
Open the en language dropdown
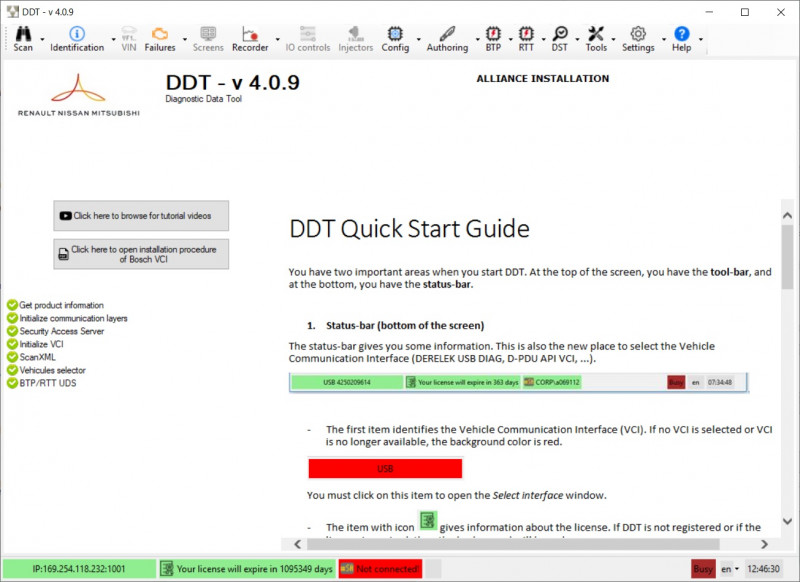(x=730, y=568)
